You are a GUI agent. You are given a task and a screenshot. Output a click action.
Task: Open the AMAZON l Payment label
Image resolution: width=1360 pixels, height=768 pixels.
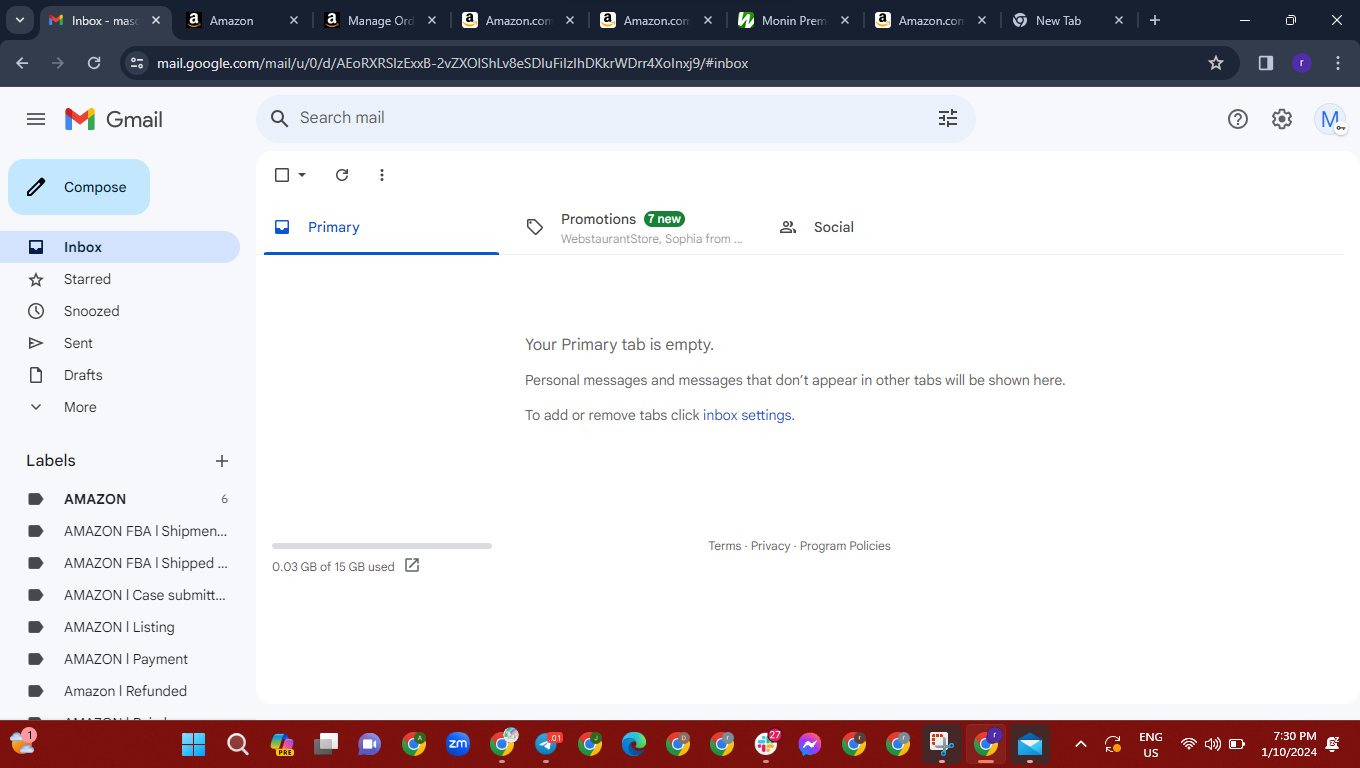120,659
